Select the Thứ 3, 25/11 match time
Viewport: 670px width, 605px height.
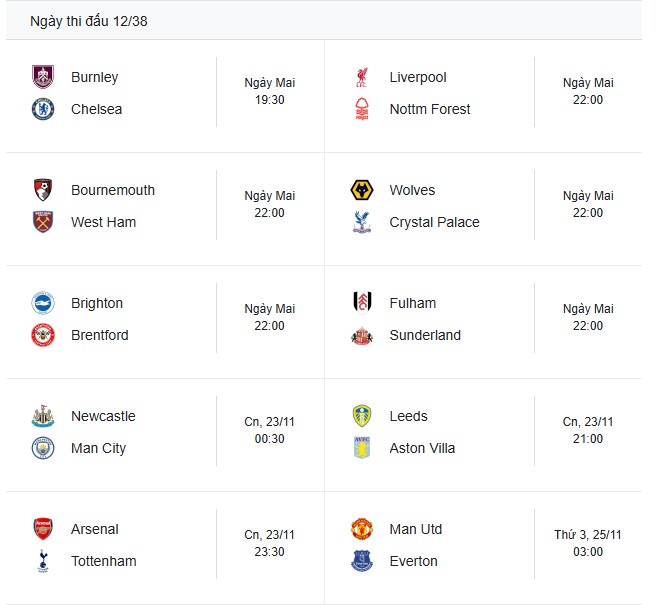click(x=588, y=543)
